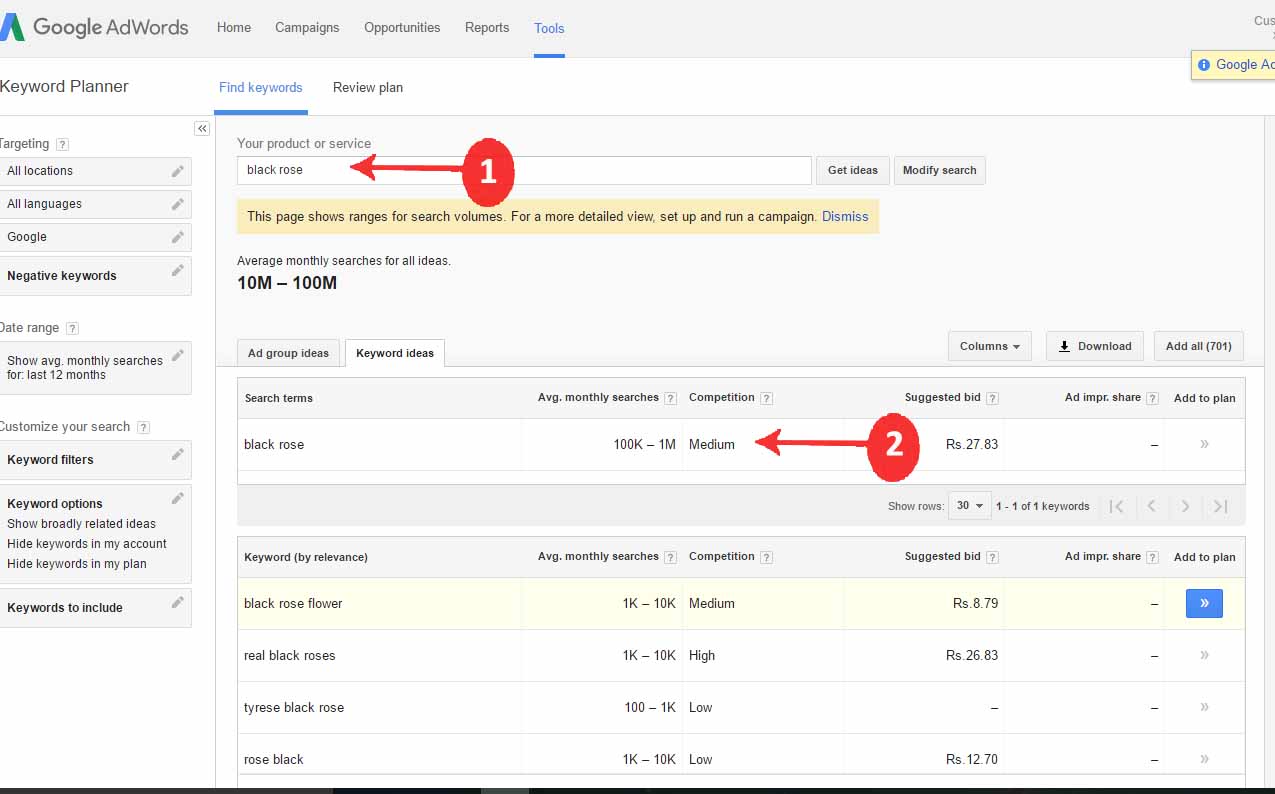Sort by Keyword (by relevance) header

tap(306, 557)
